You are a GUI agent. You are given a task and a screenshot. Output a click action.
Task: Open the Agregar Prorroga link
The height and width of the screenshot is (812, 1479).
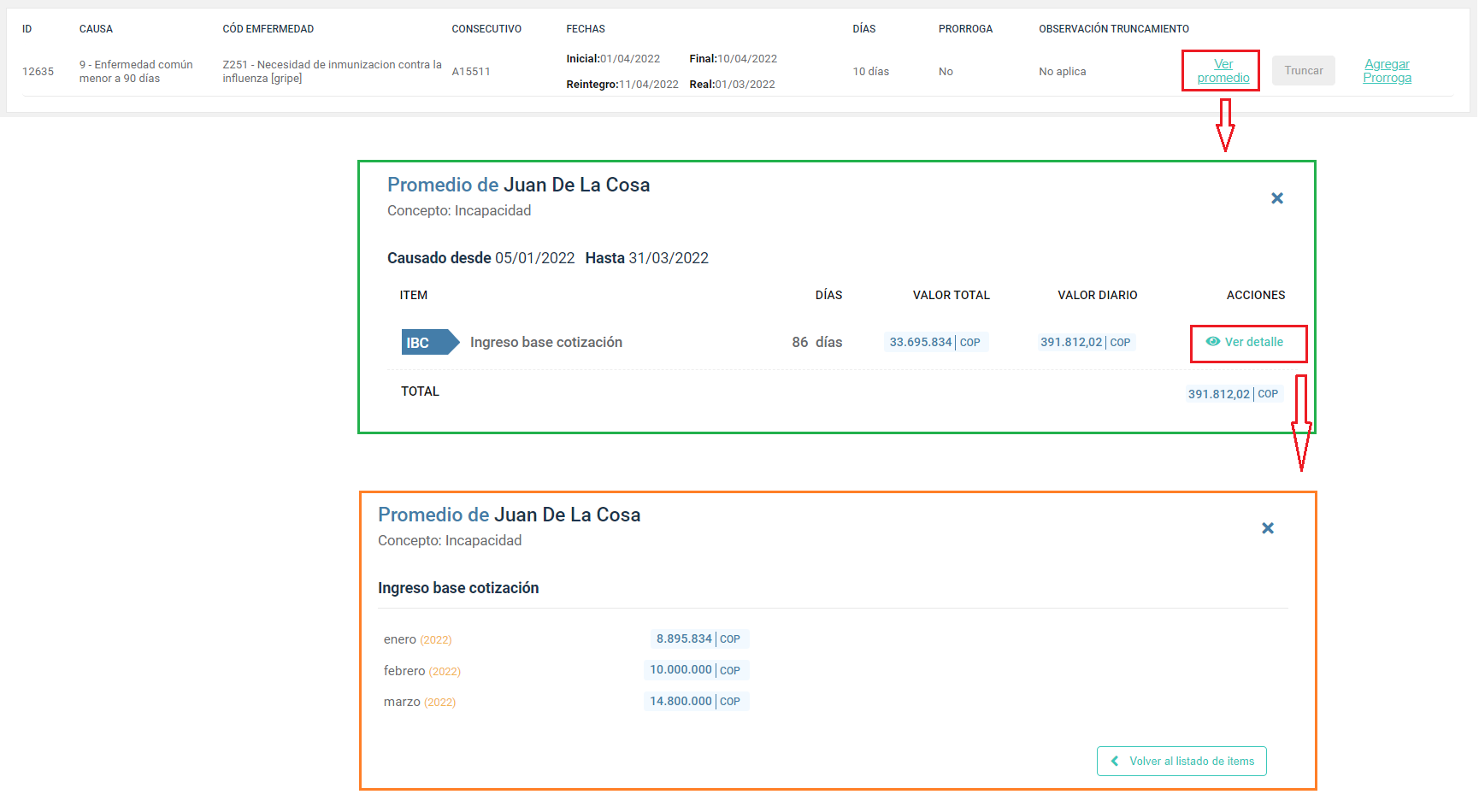click(1387, 71)
